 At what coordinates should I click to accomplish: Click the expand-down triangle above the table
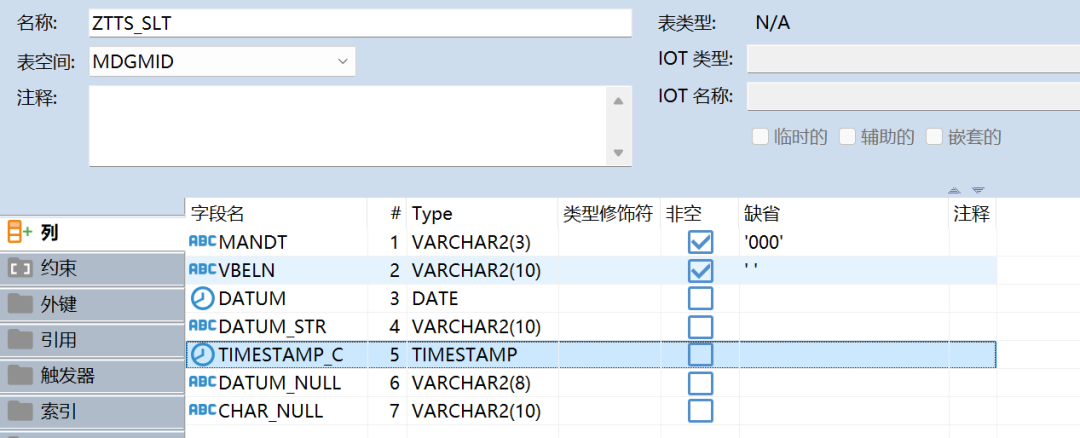pos(978,190)
